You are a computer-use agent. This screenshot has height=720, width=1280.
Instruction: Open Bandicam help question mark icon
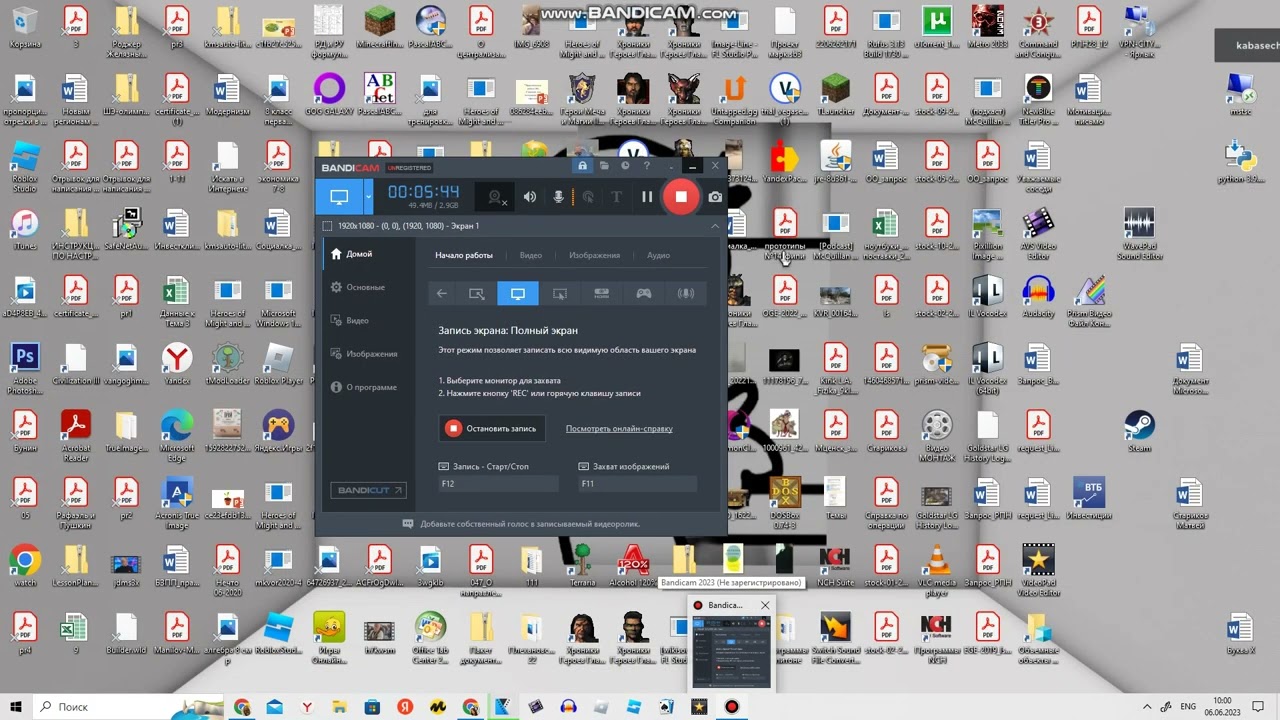point(647,166)
